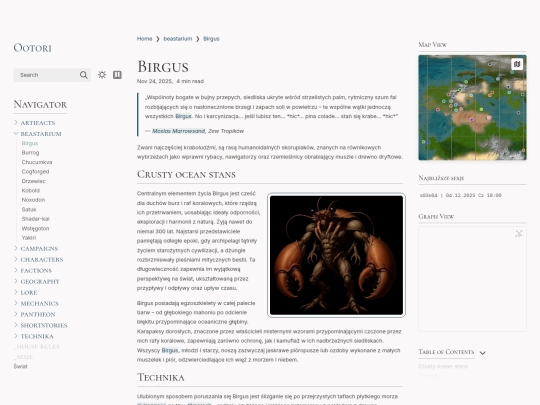Toggle reader mode book icon

(117, 75)
